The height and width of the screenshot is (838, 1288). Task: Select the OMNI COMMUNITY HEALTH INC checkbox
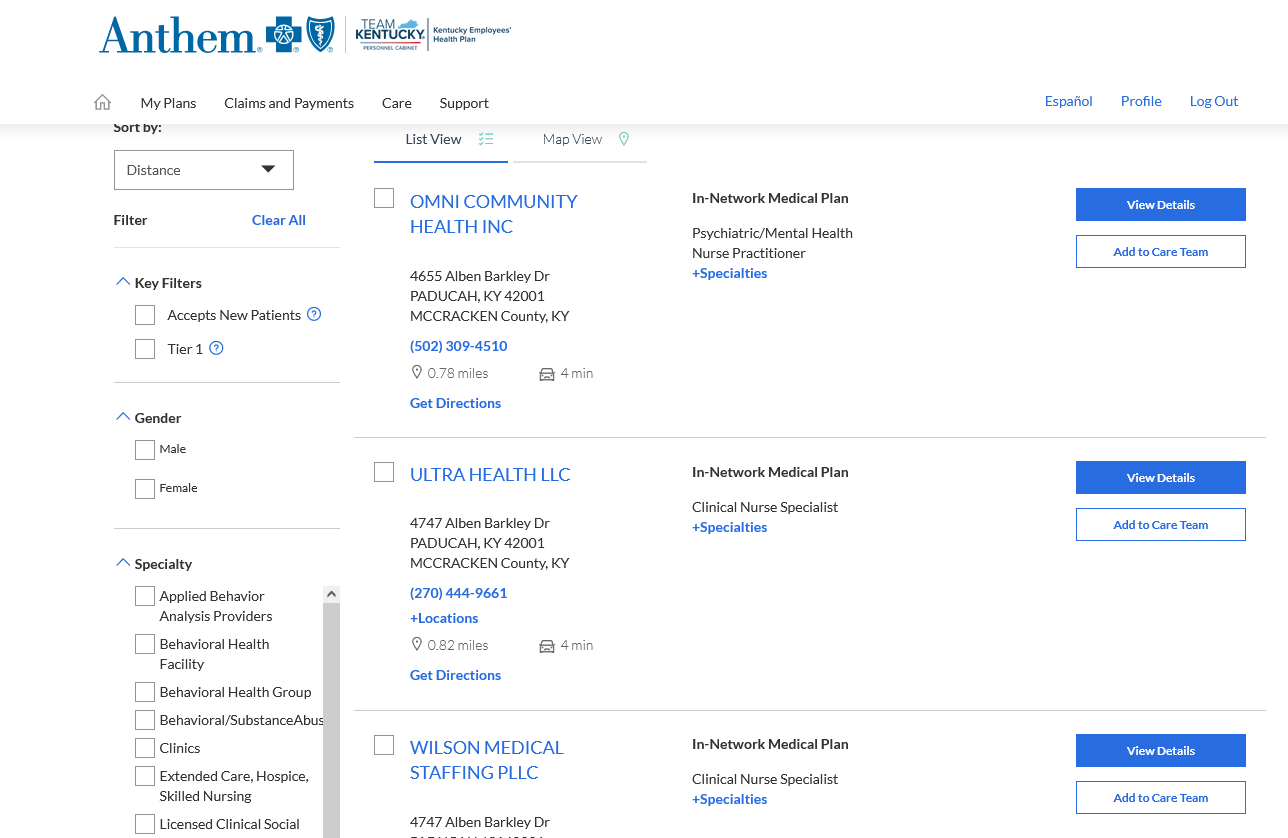384,198
